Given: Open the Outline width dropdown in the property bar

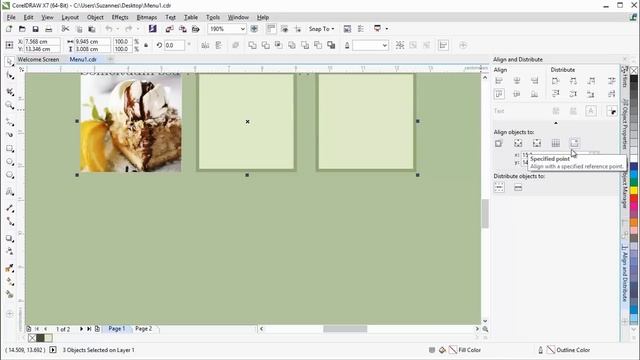Looking at the screenshot, I should 384,45.
